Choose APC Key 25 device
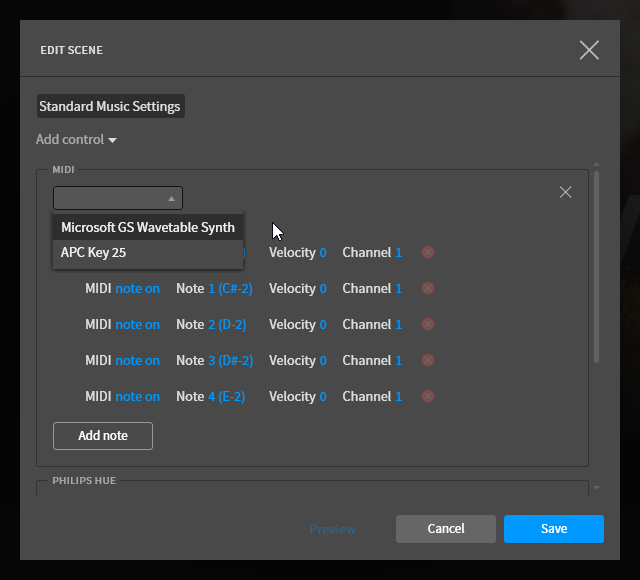Image resolution: width=640 pixels, height=580 pixels. coord(148,253)
